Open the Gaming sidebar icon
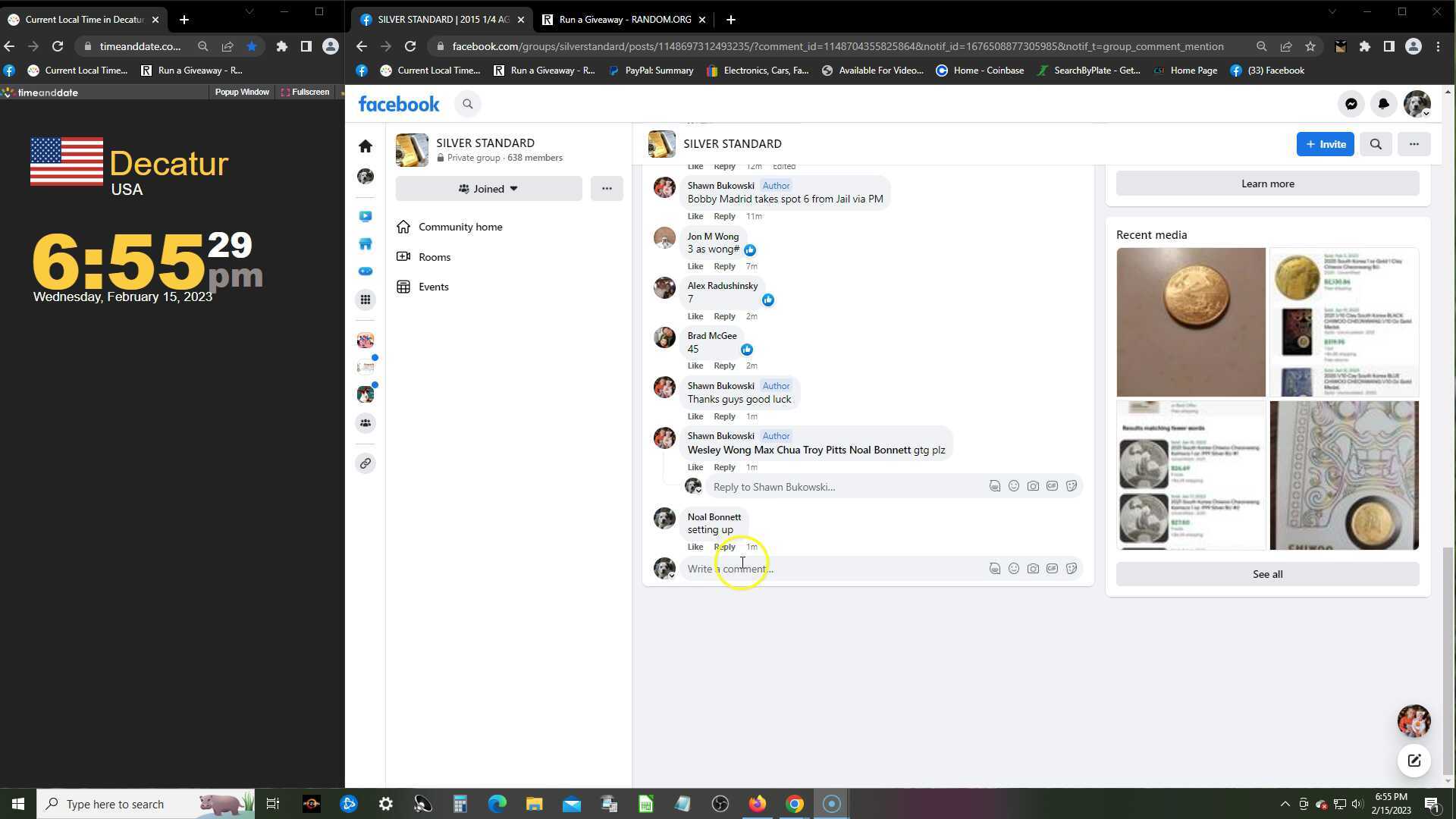Viewport: 1456px width, 819px height. tap(366, 271)
